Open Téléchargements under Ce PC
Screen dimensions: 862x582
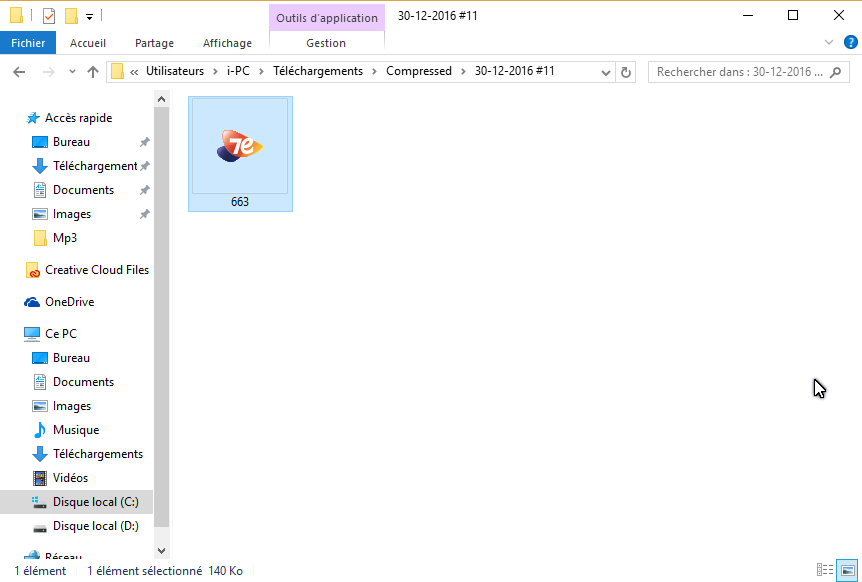coord(97,454)
